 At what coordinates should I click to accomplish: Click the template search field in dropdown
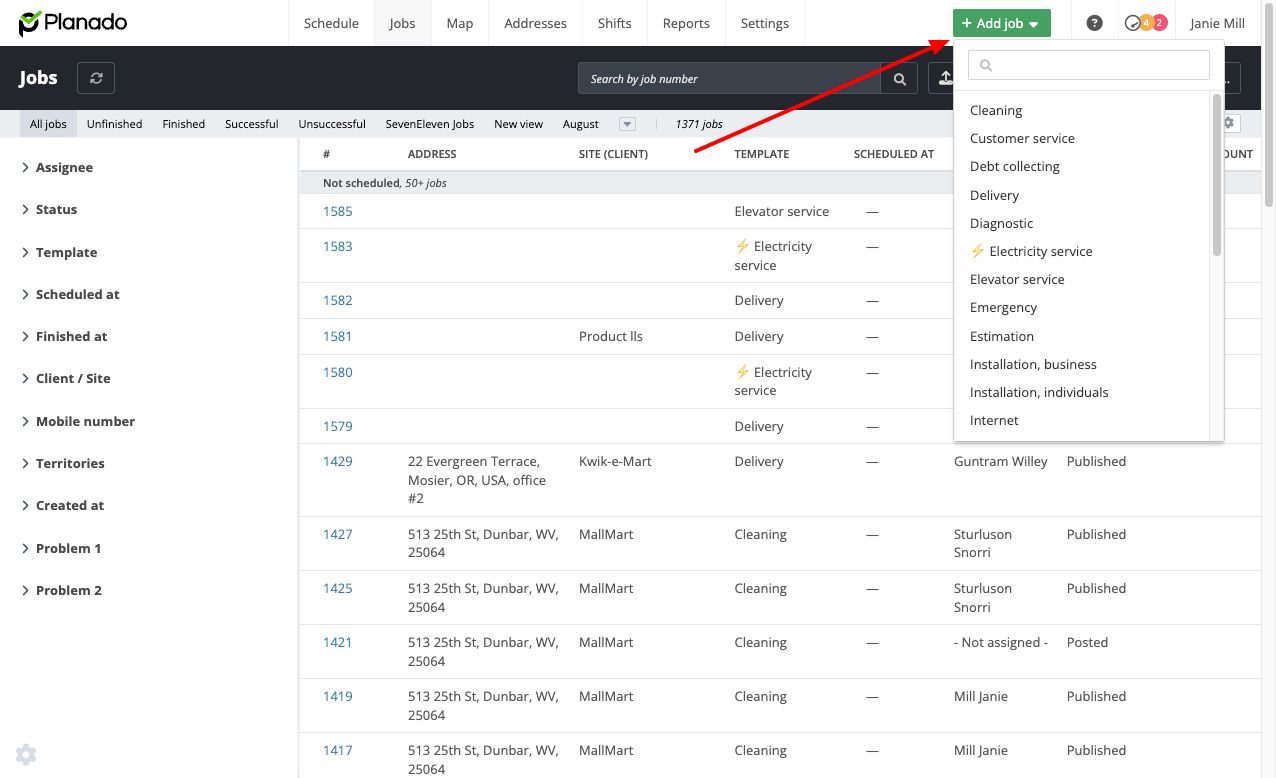click(x=1089, y=65)
